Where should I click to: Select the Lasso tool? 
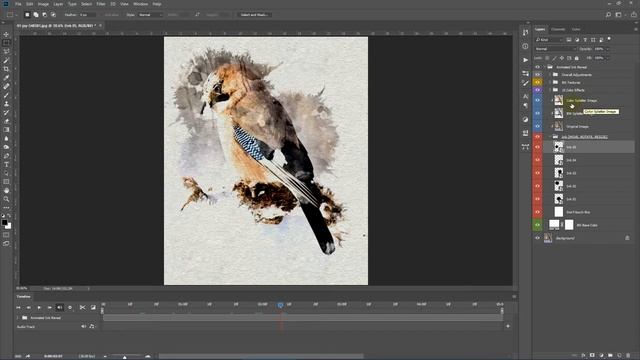pyautogui.click(x=6, y=51)
